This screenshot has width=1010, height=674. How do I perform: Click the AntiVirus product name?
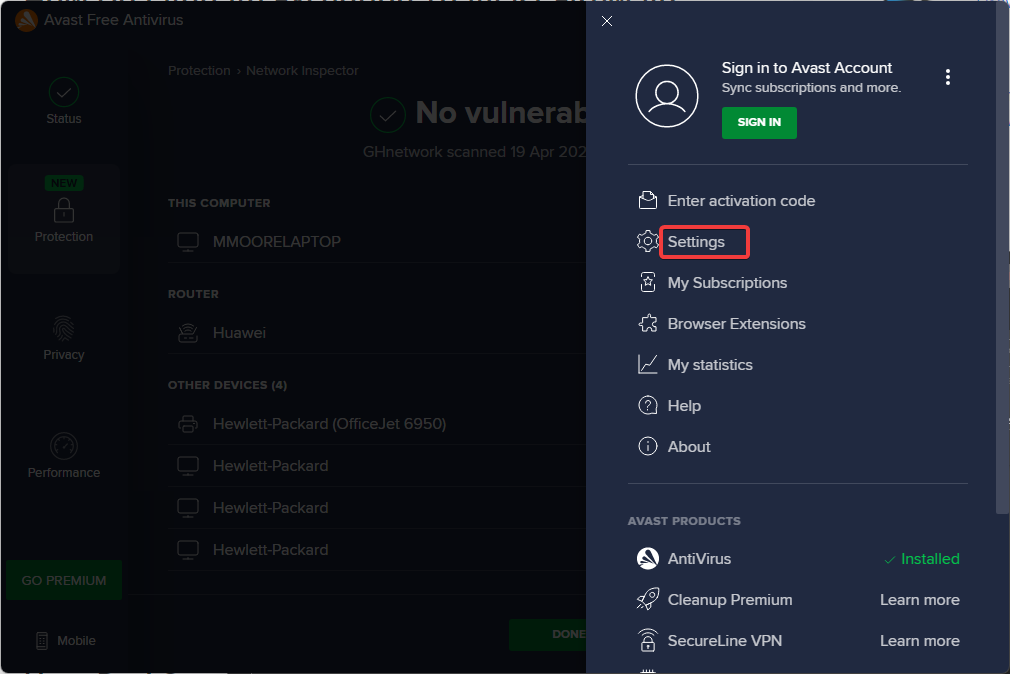pyautogui.click(x=699, y=559)
